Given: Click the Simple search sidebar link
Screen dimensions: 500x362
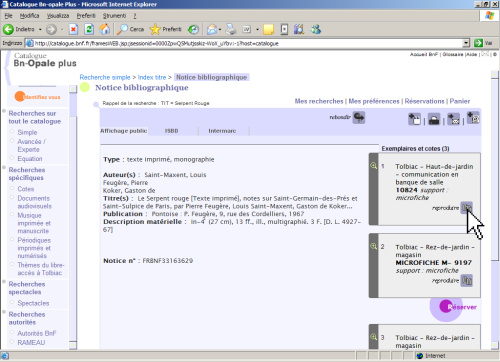Looking at the screenshot, I should (27, 132).
